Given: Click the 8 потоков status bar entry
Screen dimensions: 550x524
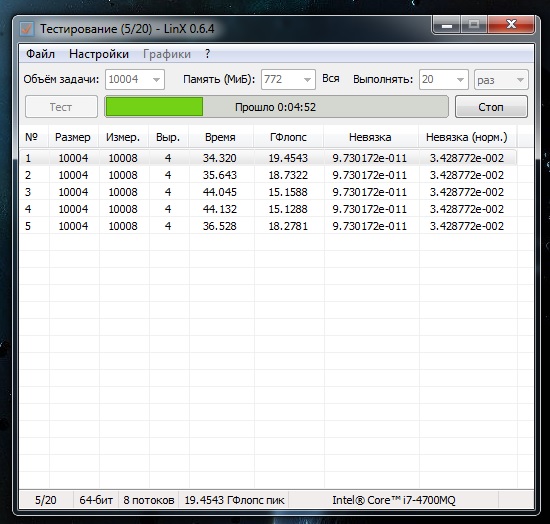Looking at the screenshot, I should pos(149,500).
